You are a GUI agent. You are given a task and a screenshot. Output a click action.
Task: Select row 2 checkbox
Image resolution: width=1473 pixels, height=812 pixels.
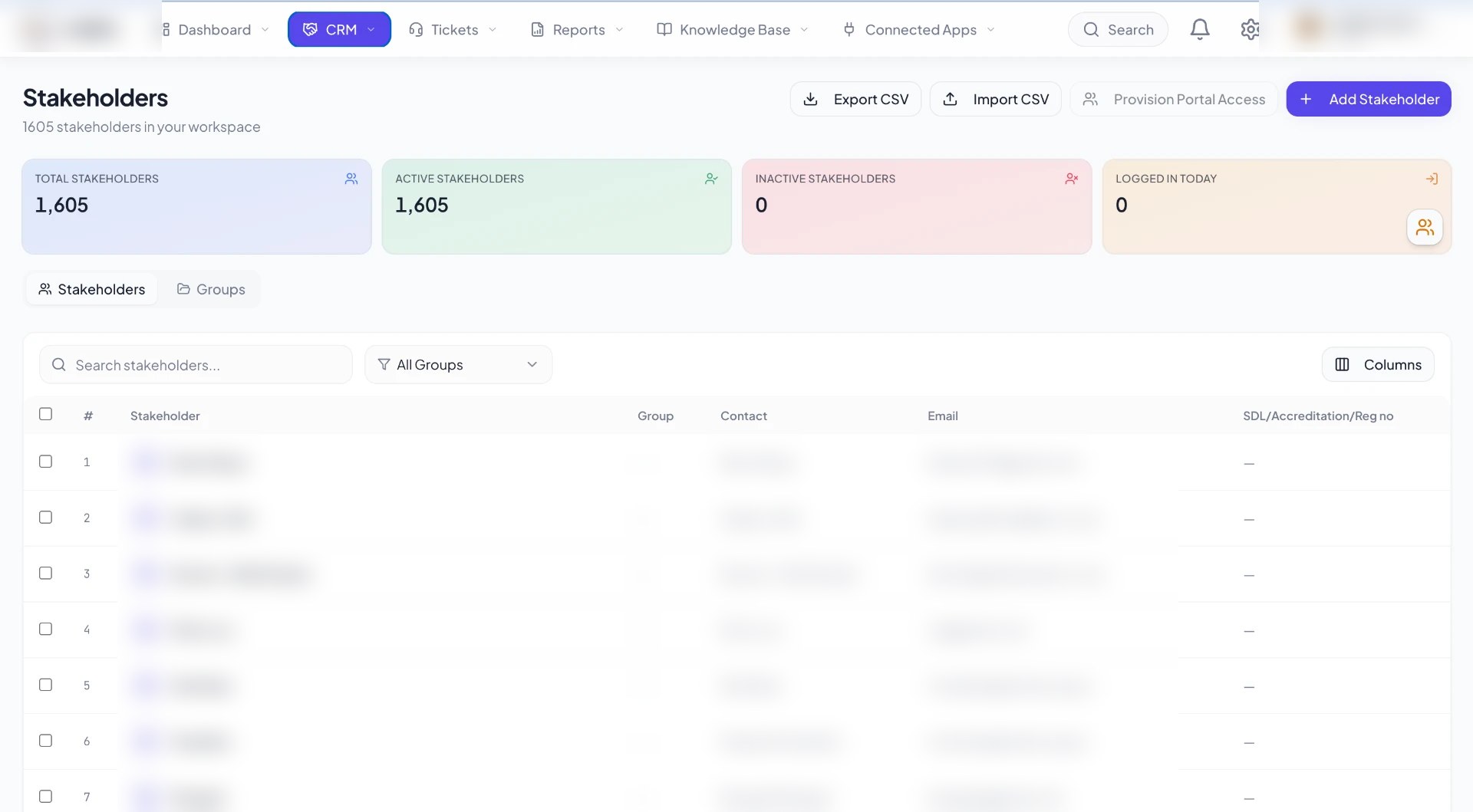point(46,518)
